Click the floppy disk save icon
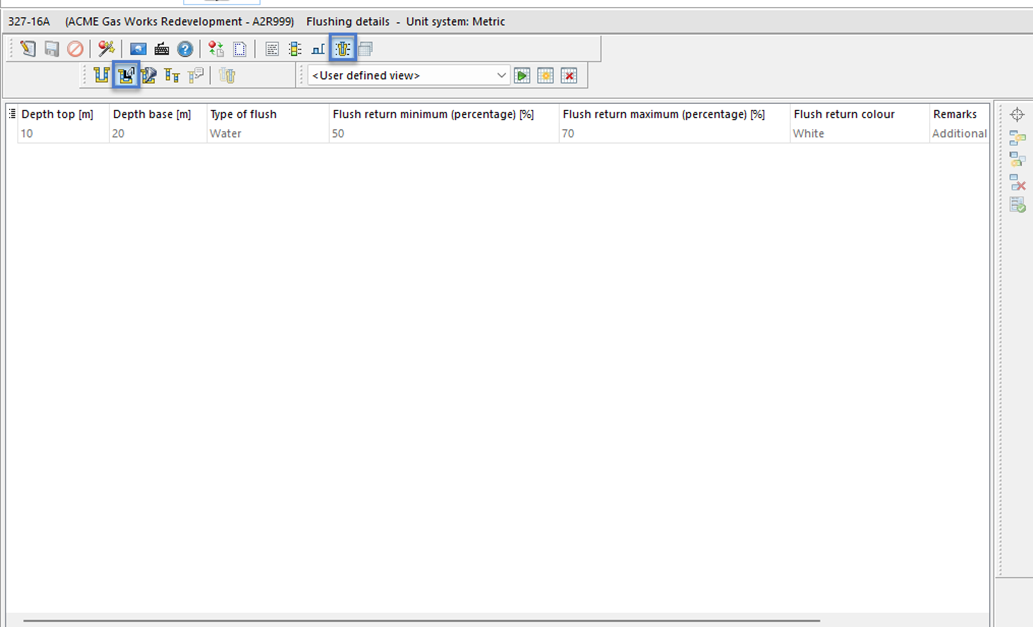Screen dimensions: 1033x627 point(52,49)
